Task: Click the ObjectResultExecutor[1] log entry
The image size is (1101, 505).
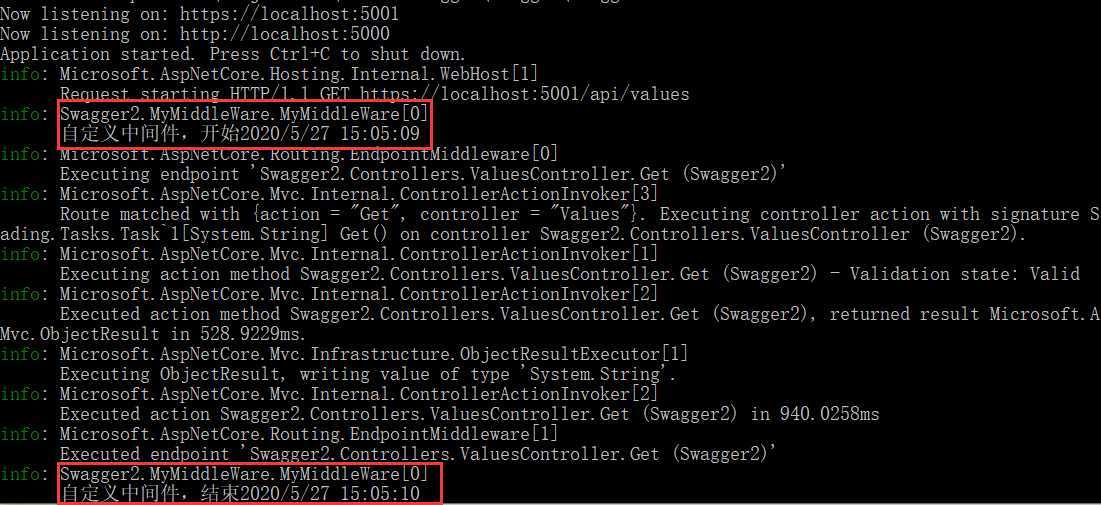Action: (374, 354)
